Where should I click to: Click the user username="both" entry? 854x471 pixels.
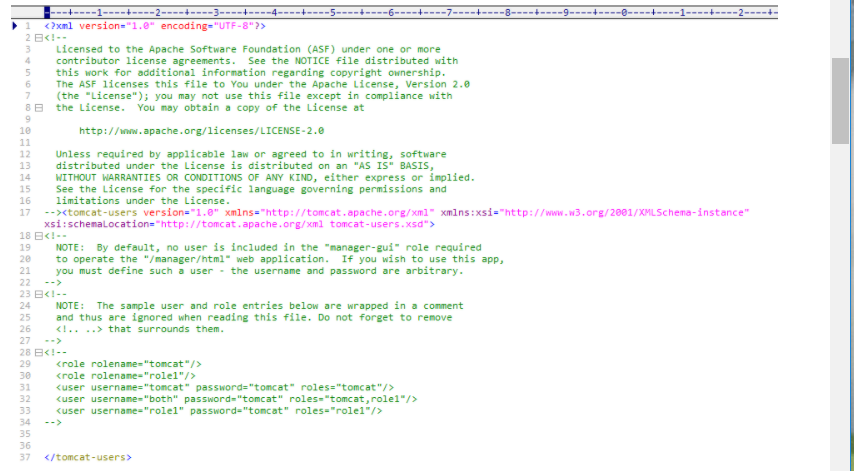tap(236, 399)
